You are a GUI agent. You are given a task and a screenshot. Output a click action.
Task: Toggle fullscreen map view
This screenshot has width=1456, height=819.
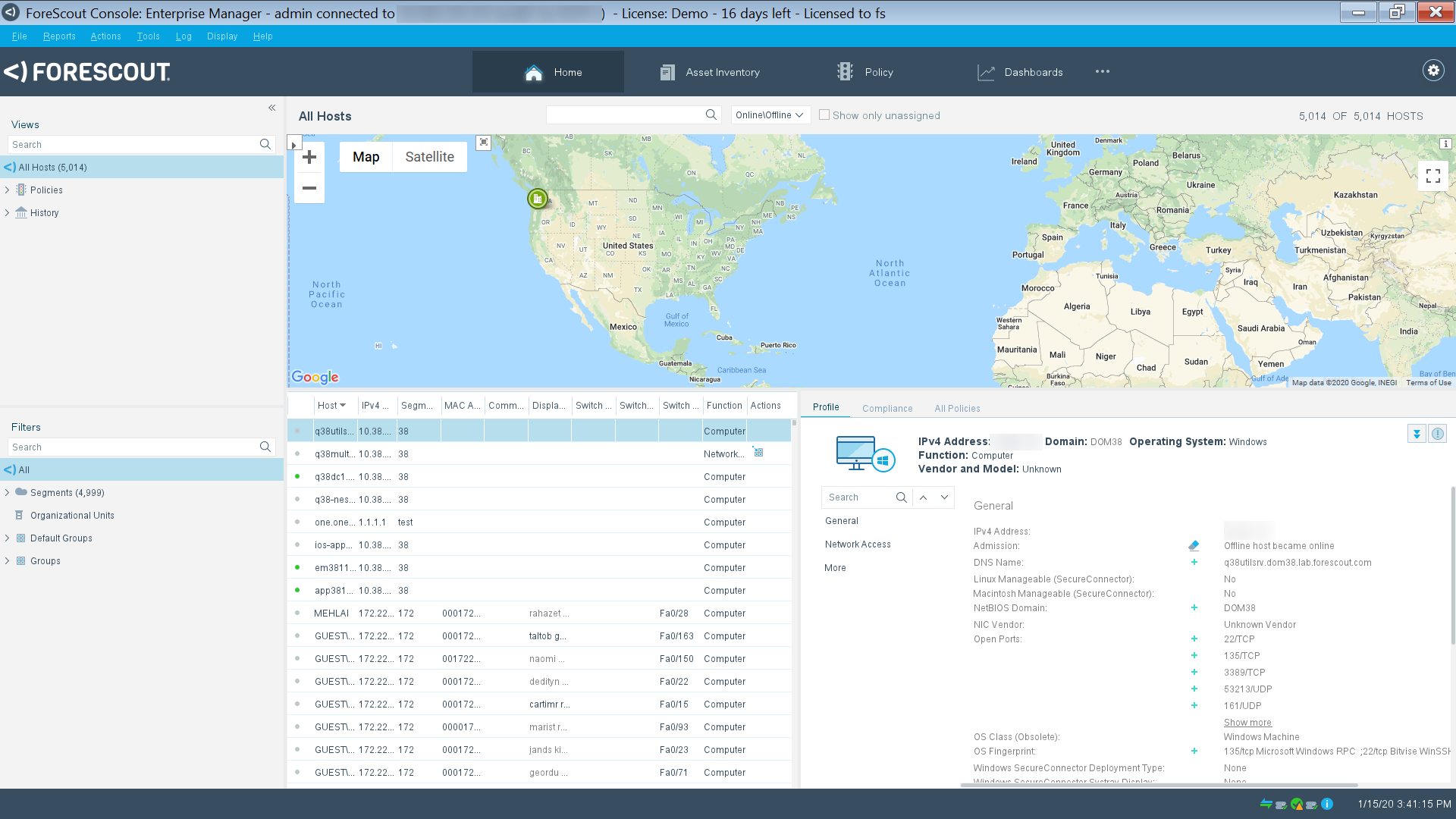[x=1433, y=176]
